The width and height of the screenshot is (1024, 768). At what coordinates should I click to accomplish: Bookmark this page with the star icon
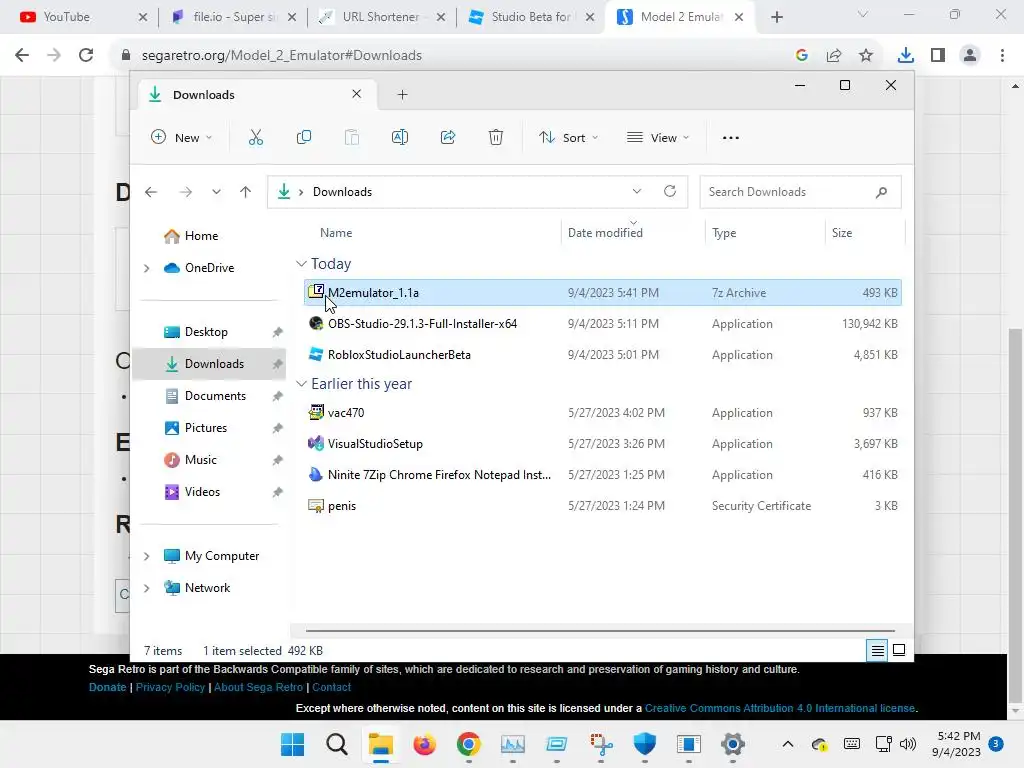click(x=866, y=56)
